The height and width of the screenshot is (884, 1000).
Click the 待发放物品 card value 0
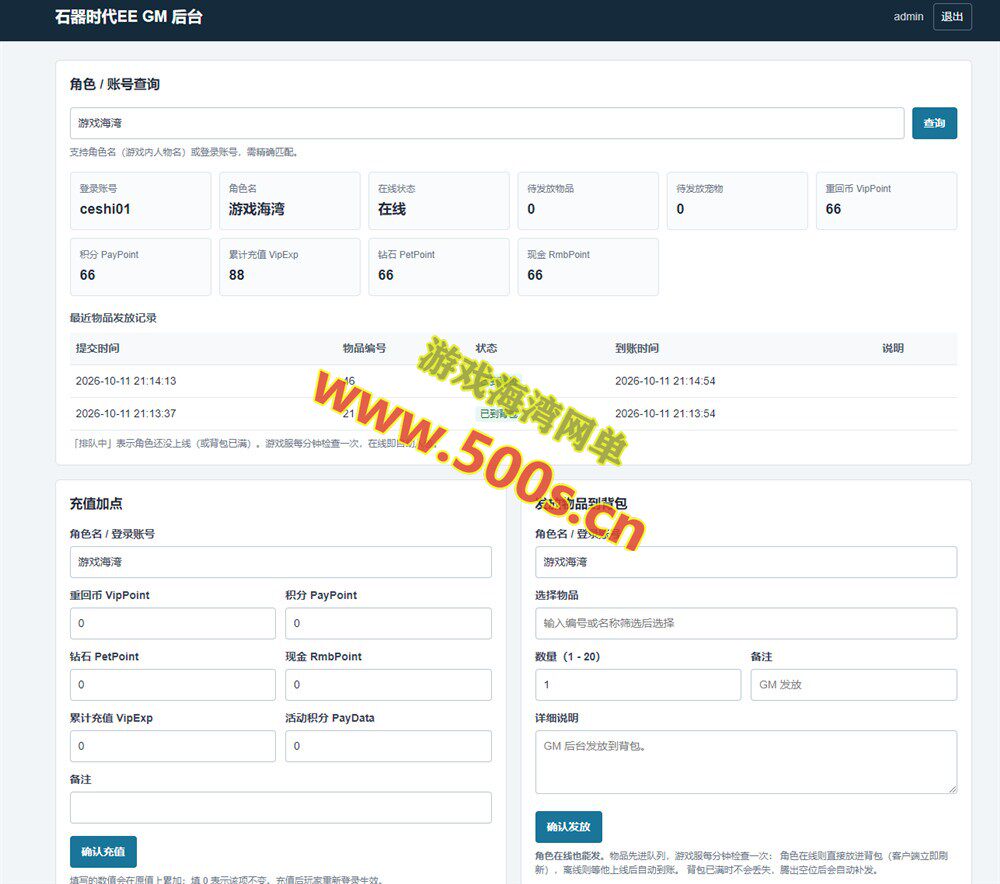coord(531,209)
